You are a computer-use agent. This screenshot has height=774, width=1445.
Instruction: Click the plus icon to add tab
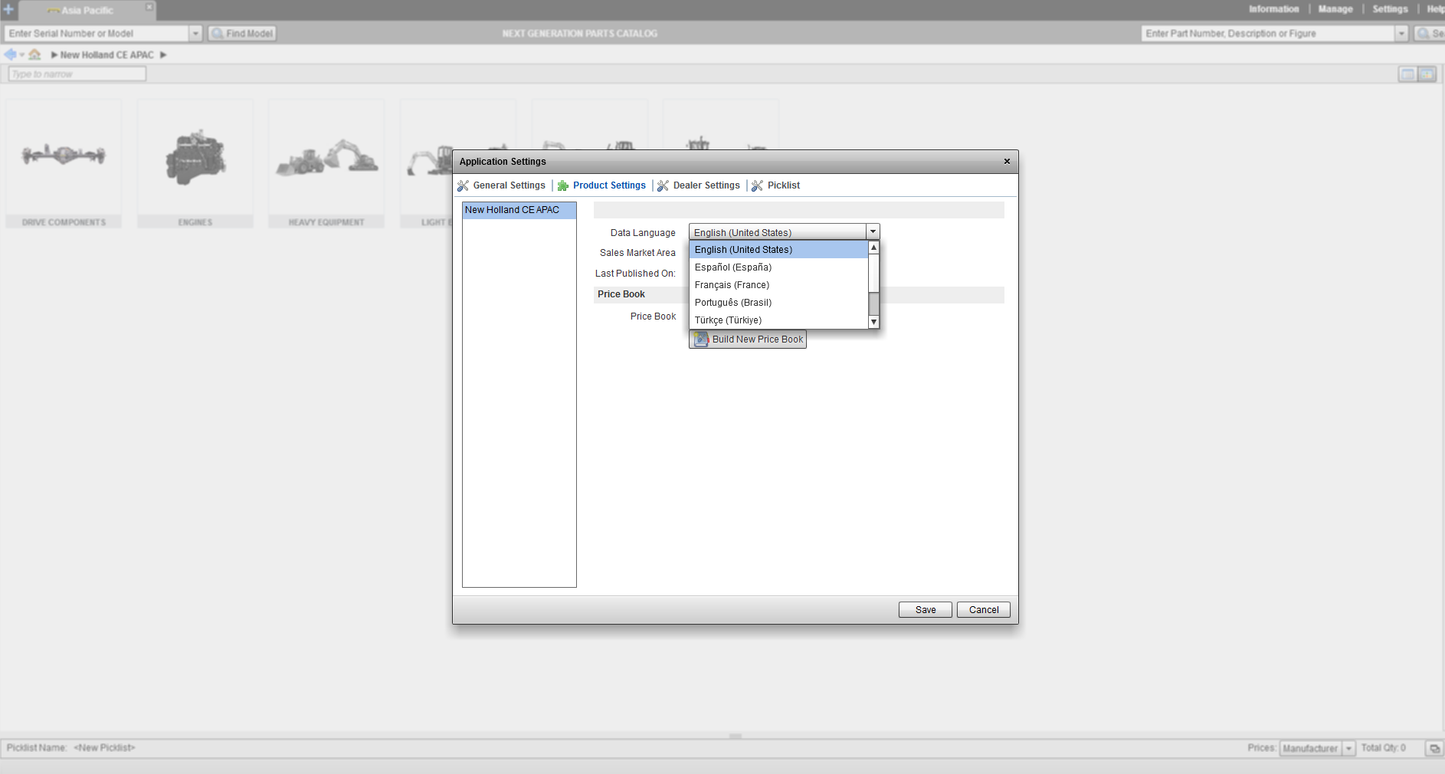9,9
